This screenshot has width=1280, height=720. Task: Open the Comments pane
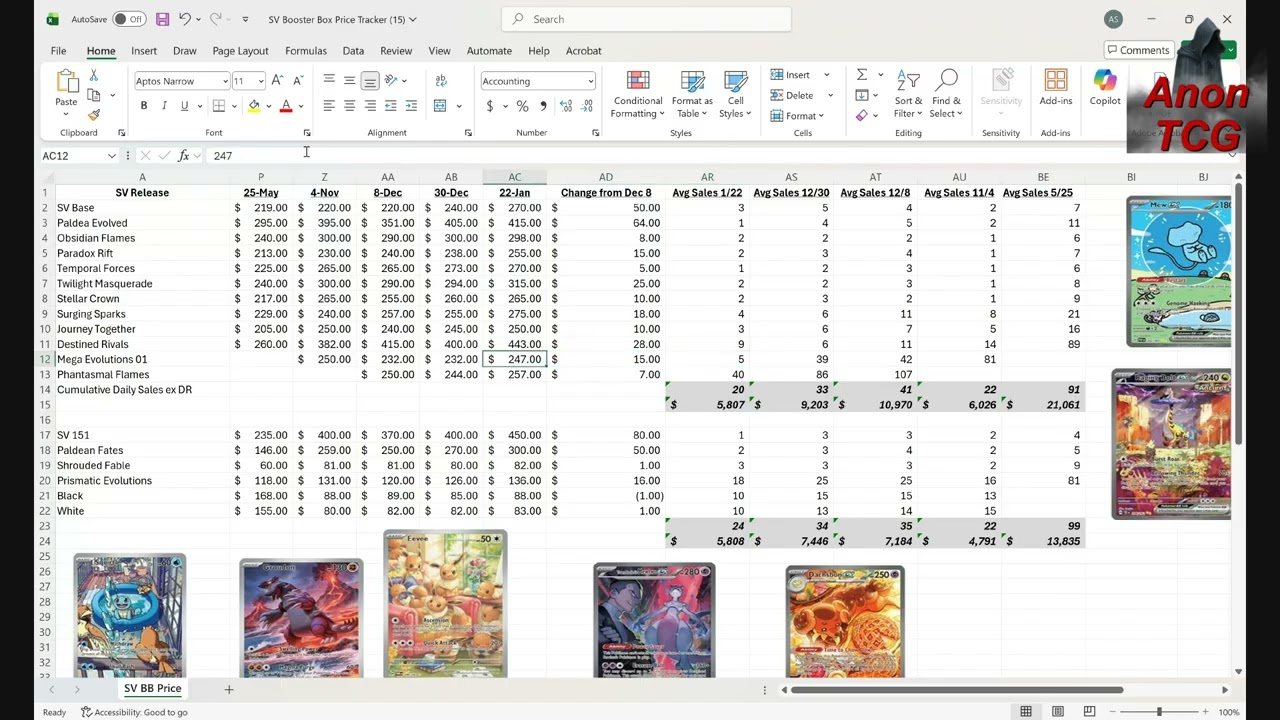[x=1138, y=50]
